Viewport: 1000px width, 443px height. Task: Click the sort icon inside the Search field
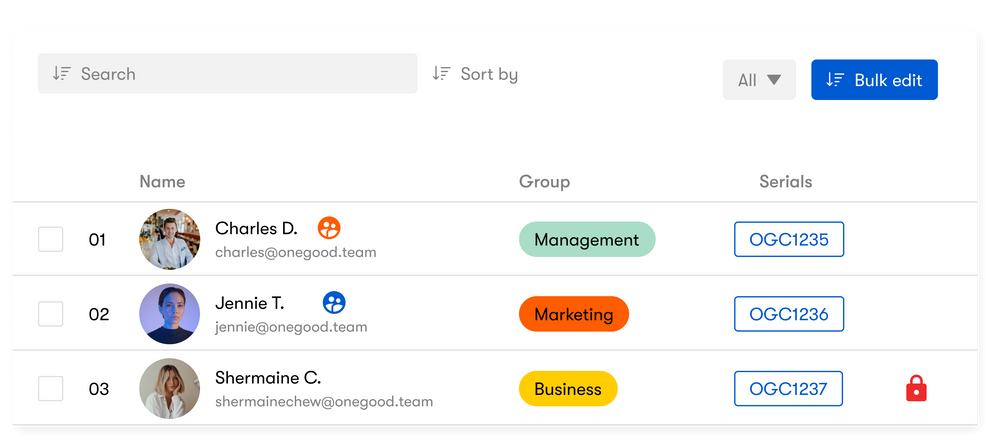coord(62,74)
